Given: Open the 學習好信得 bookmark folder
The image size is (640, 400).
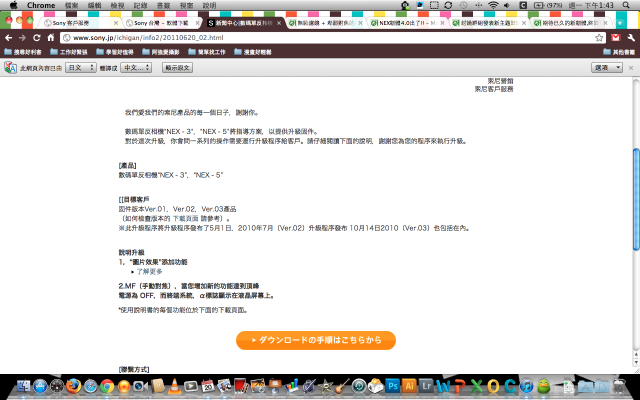Looking at the screenshot, I should [115, 52].
